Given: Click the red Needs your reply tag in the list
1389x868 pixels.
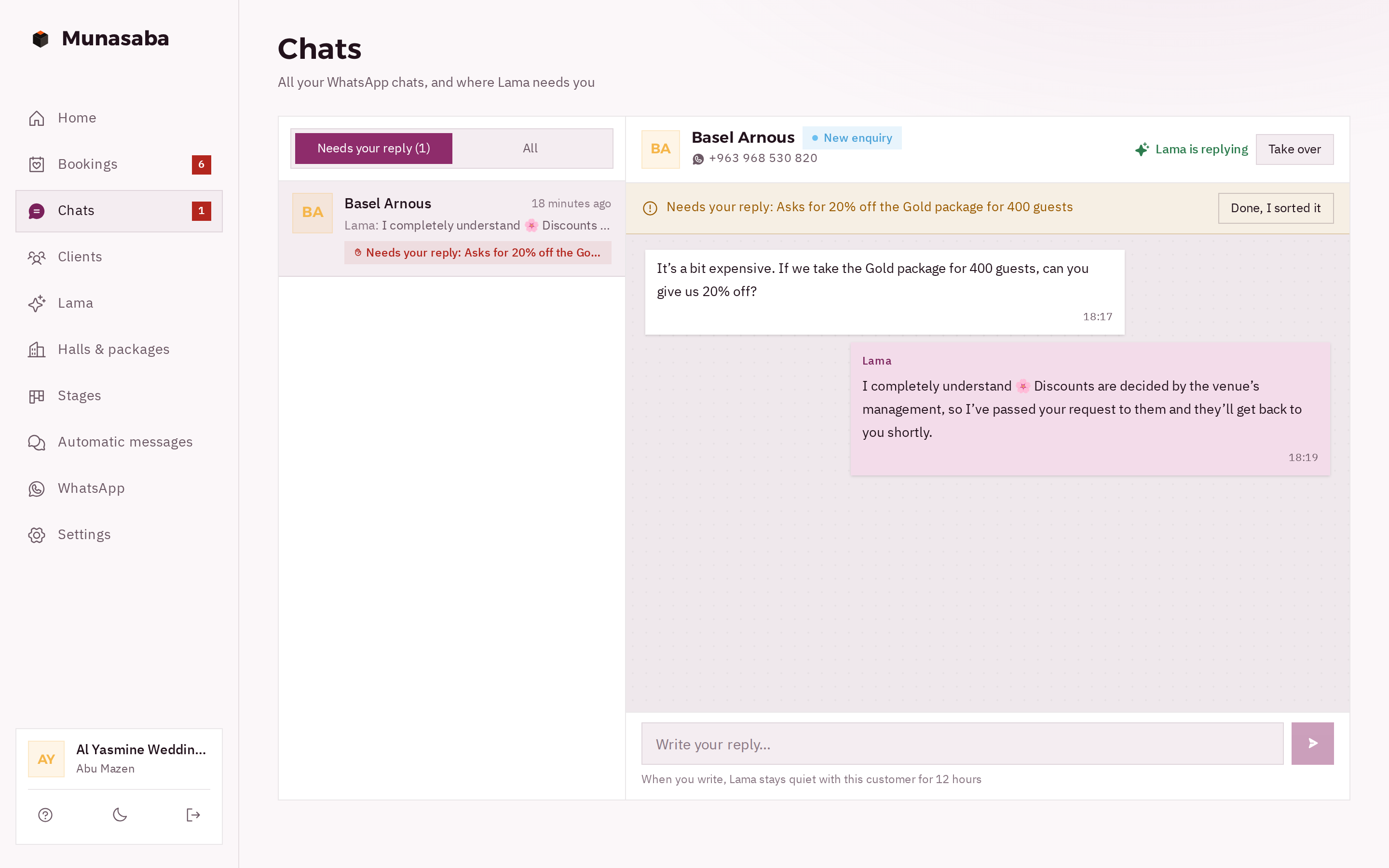Looking at the screenshot, I should (477, 253).
